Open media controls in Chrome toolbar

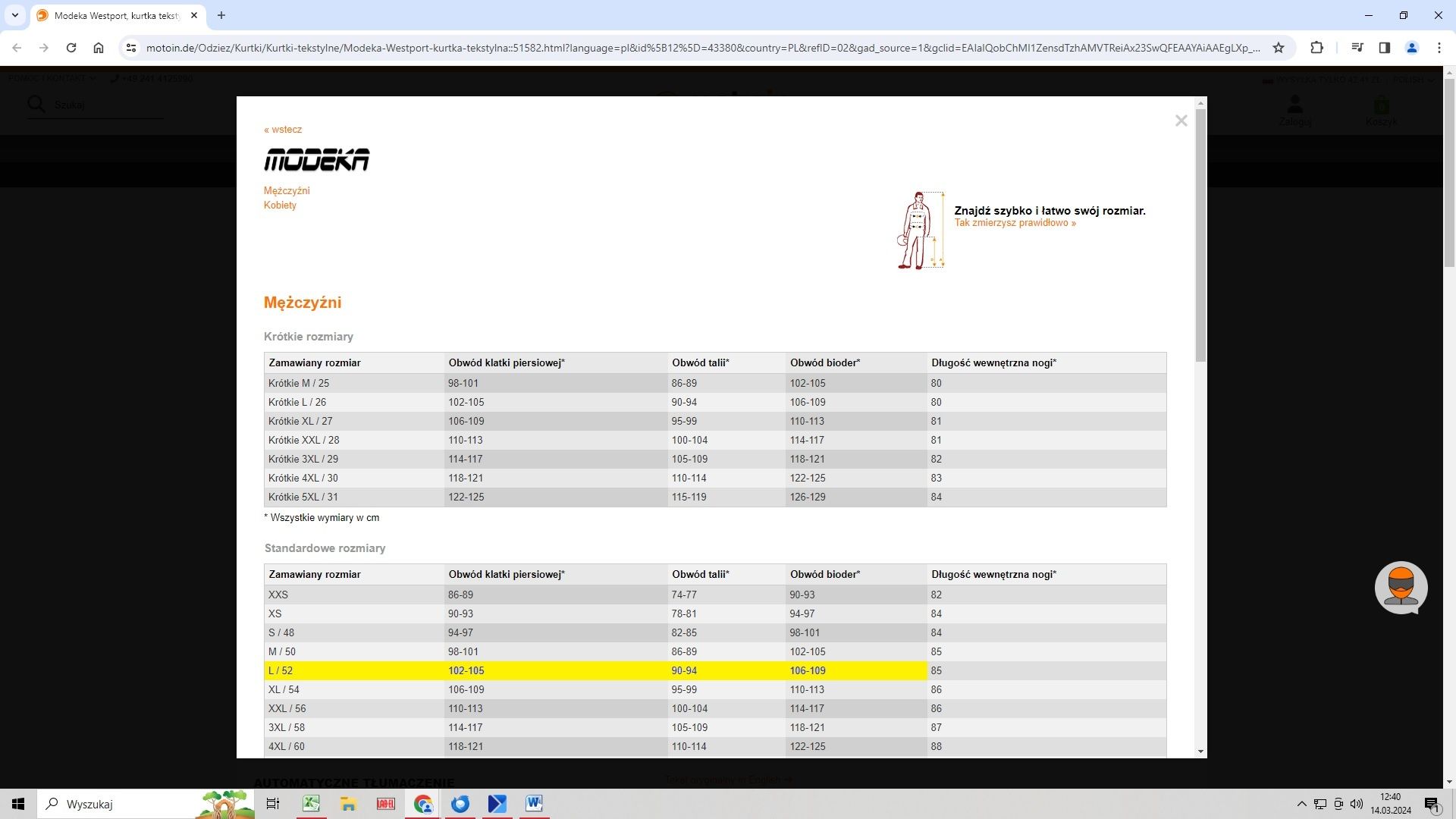(1357, 48)
